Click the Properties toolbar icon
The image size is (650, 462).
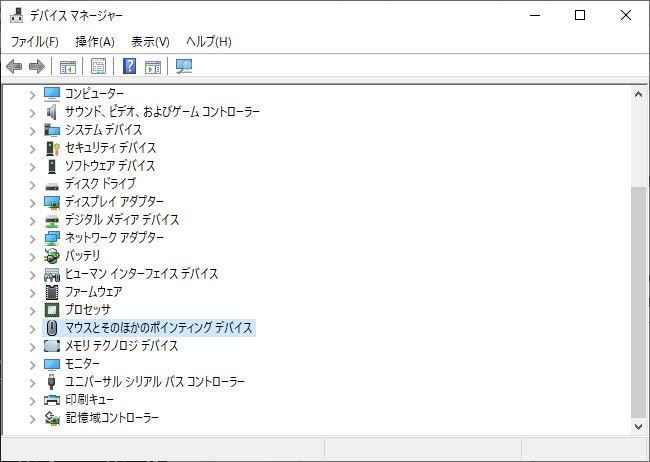point(99,66)
